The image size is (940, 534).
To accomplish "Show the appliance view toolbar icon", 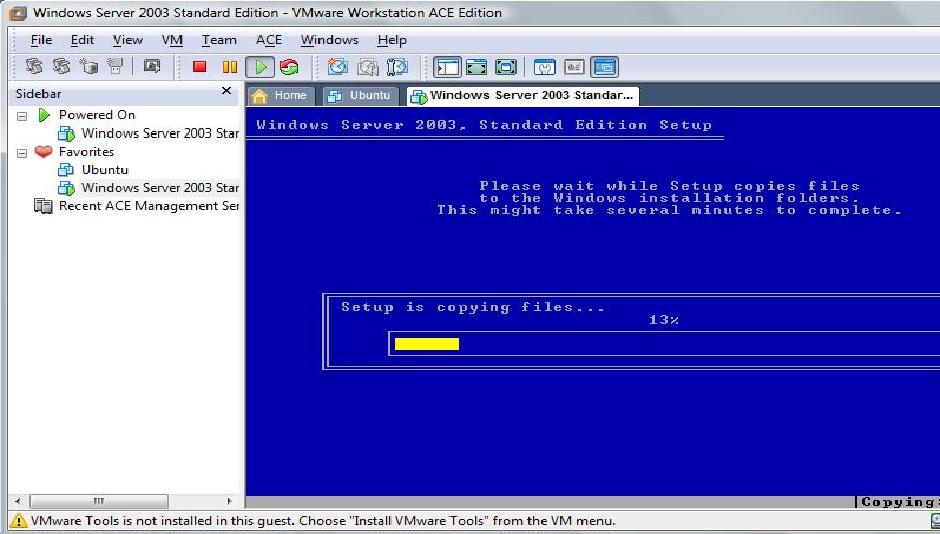I will [x=574, y=67].
